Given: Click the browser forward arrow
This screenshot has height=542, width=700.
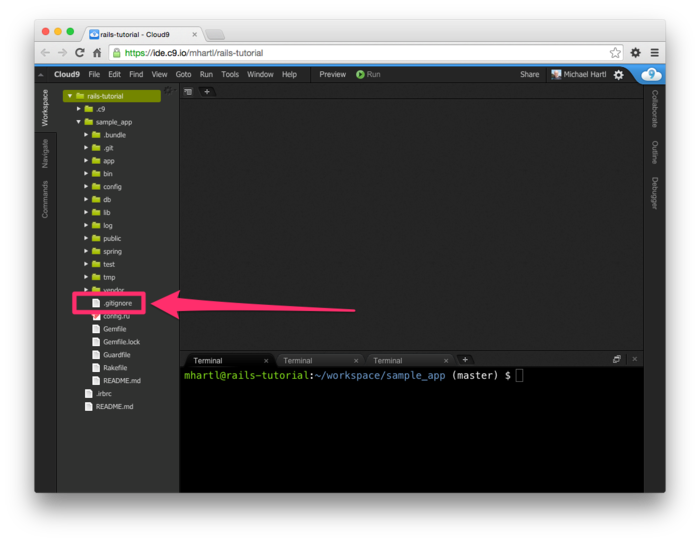Looking at the screenshot, I should pyautogui.click(x=62, y=53).
